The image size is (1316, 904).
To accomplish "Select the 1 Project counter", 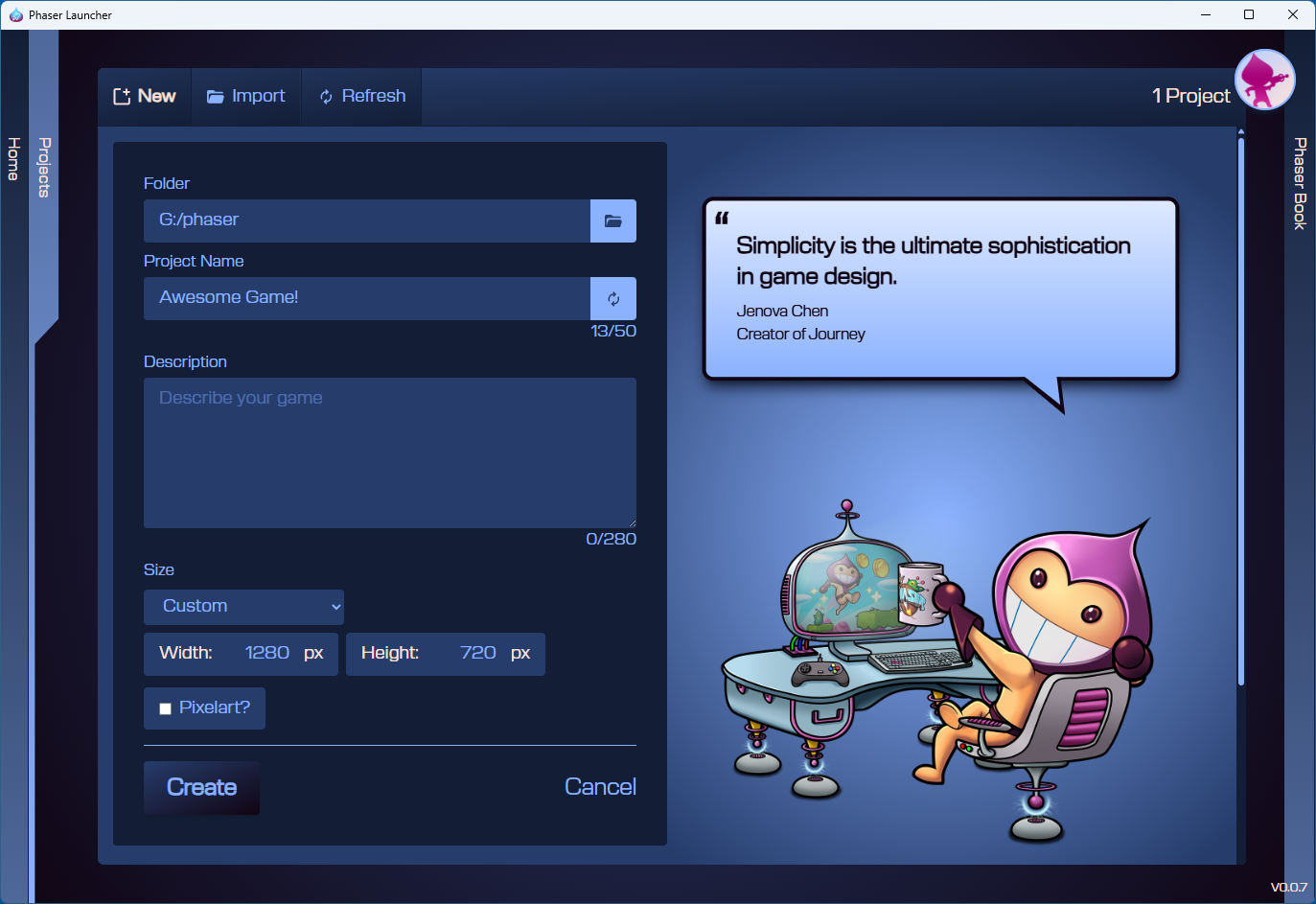I will [x=1190, y=96].
